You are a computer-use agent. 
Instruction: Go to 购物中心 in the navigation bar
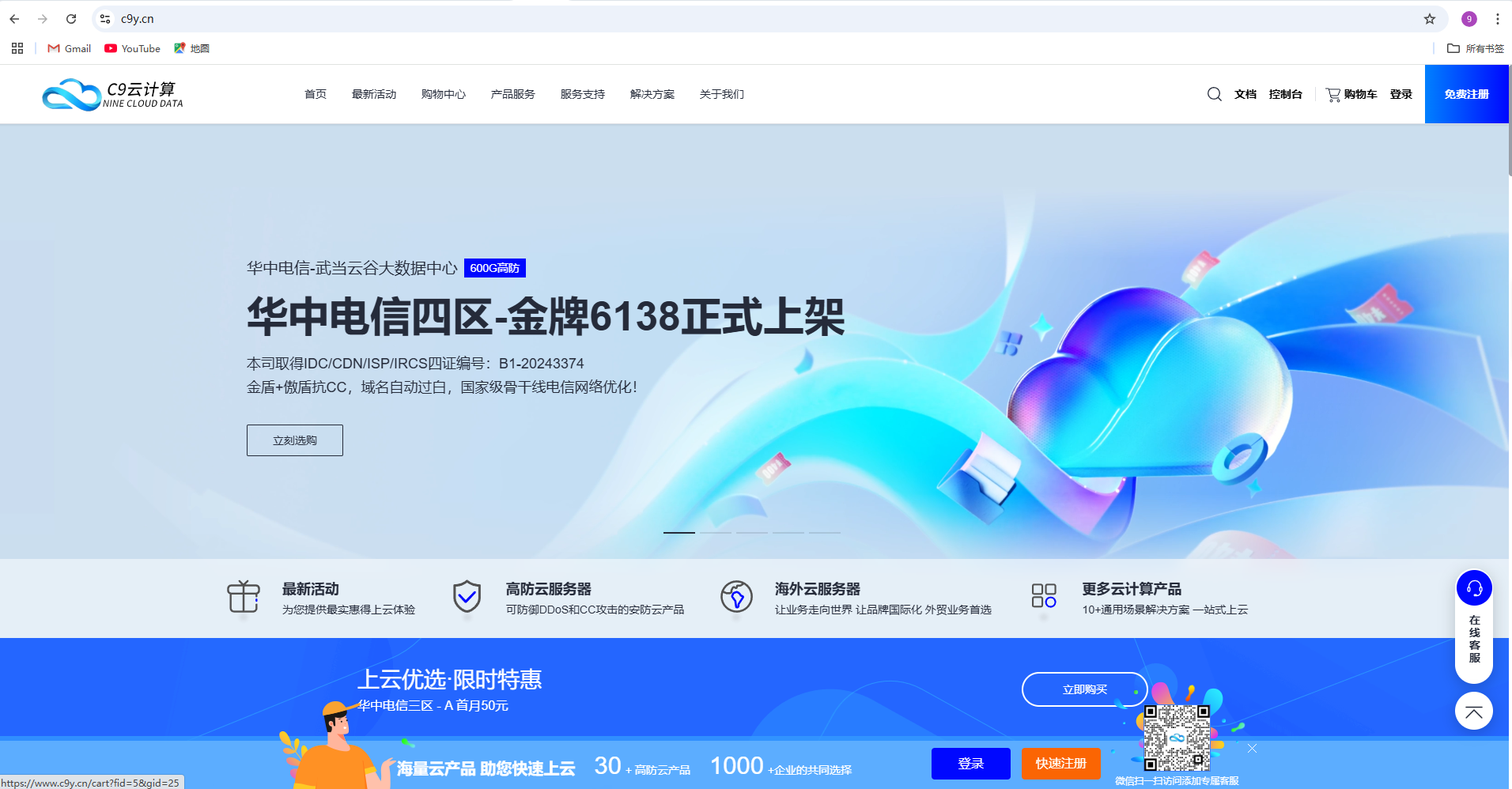pos(443,94)
